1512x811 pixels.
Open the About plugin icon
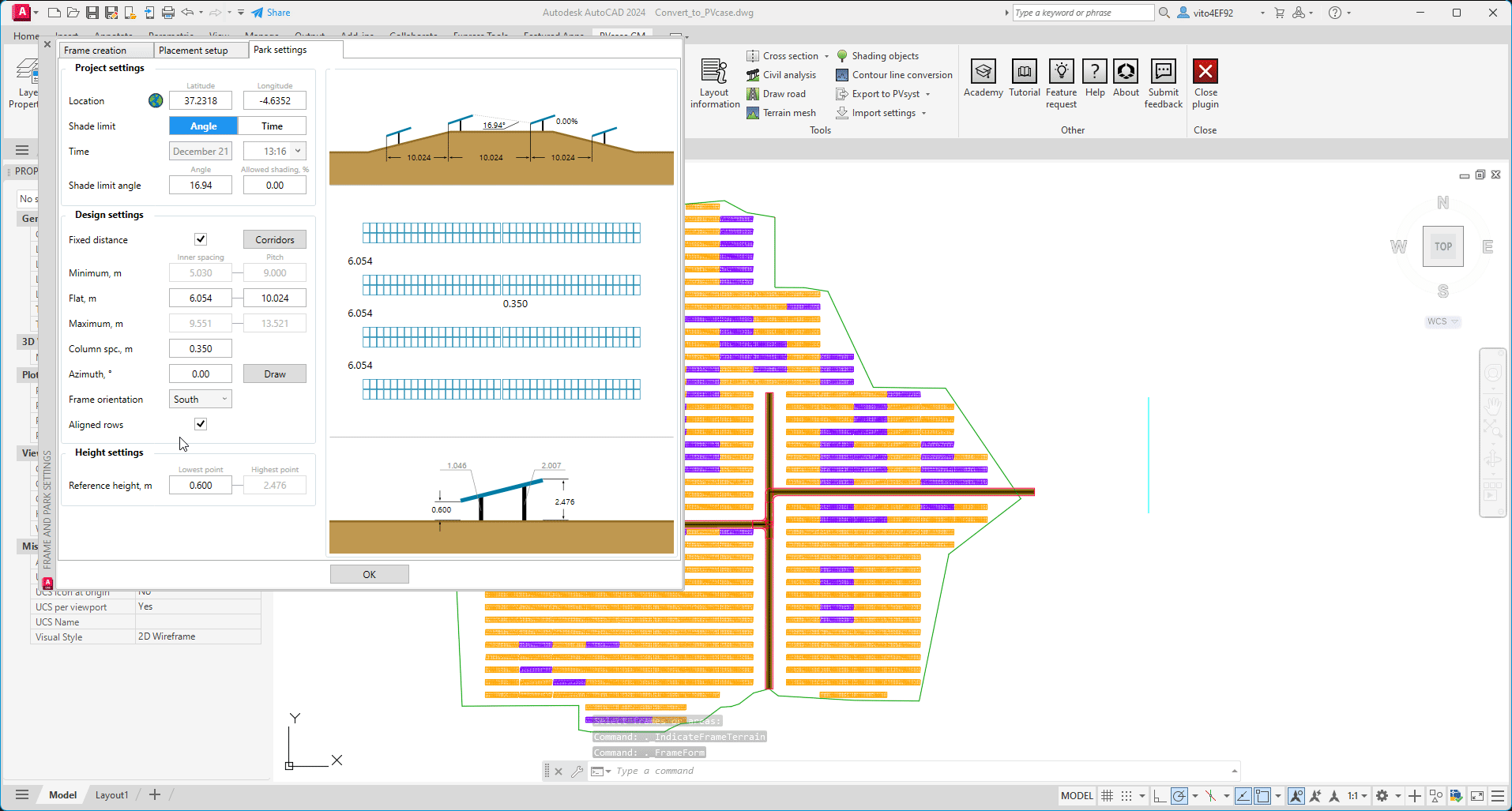[1126, 78]
